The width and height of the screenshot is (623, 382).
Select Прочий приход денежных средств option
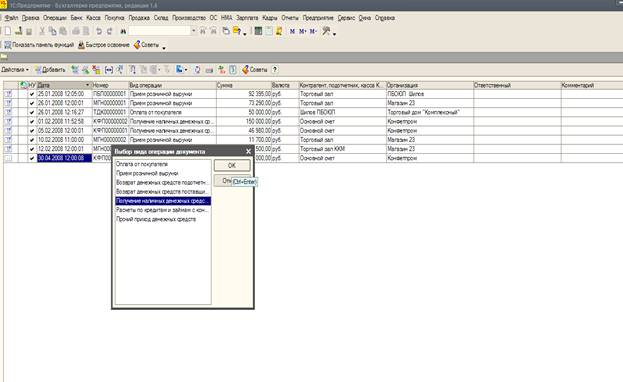pos(163,219)
